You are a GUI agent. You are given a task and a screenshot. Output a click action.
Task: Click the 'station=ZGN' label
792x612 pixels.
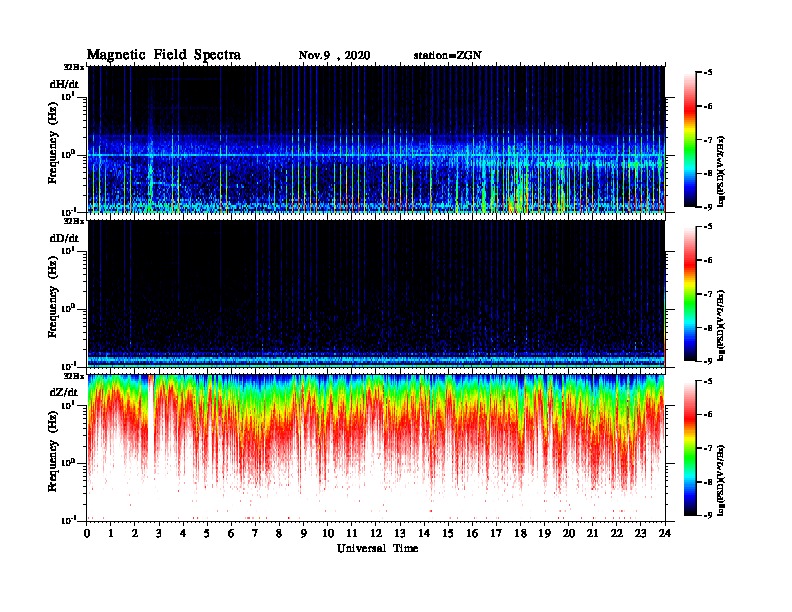pyautogui.click(x=447, y=56)
